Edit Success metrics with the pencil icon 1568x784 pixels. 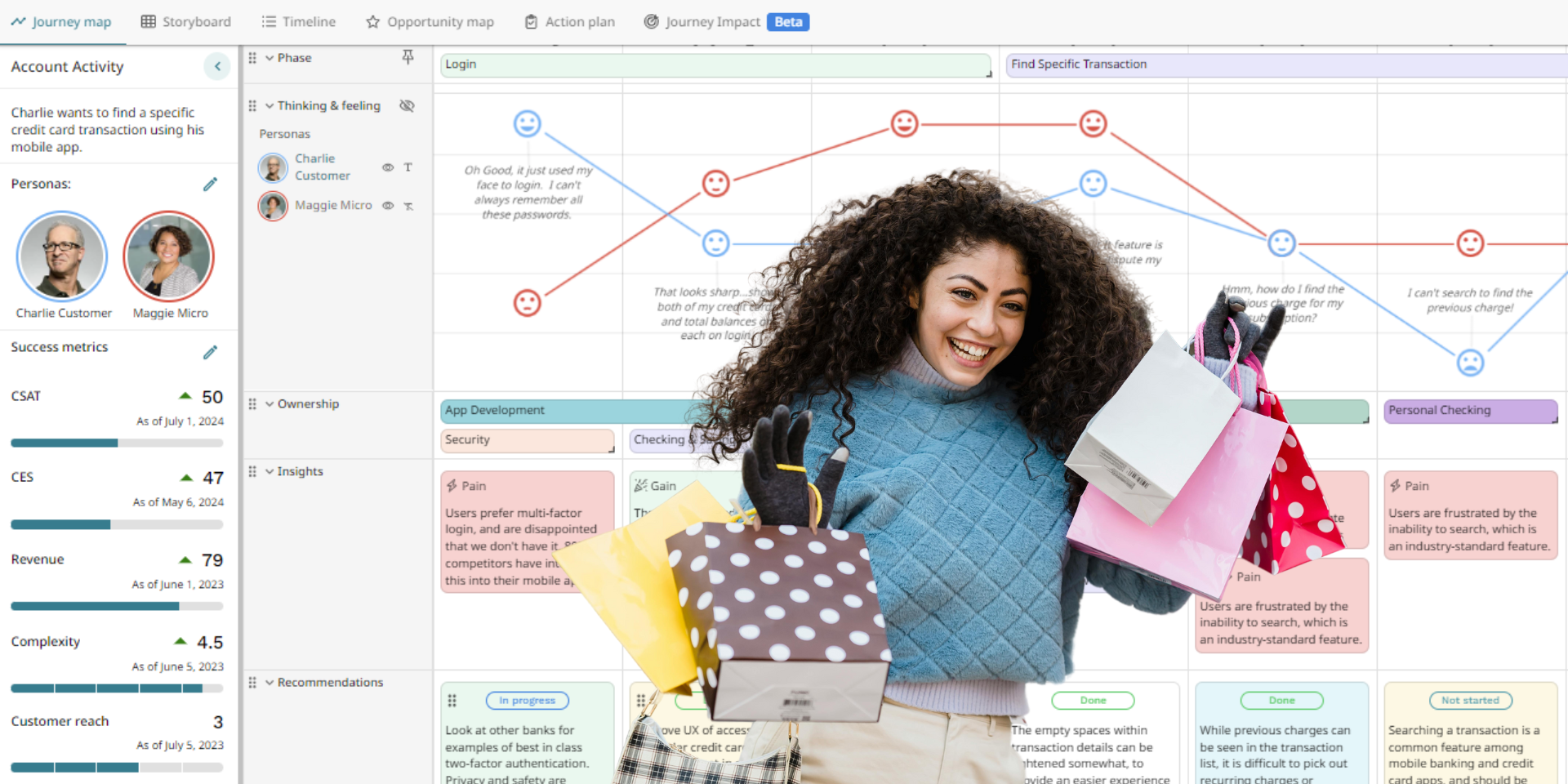tap(211, 352)
